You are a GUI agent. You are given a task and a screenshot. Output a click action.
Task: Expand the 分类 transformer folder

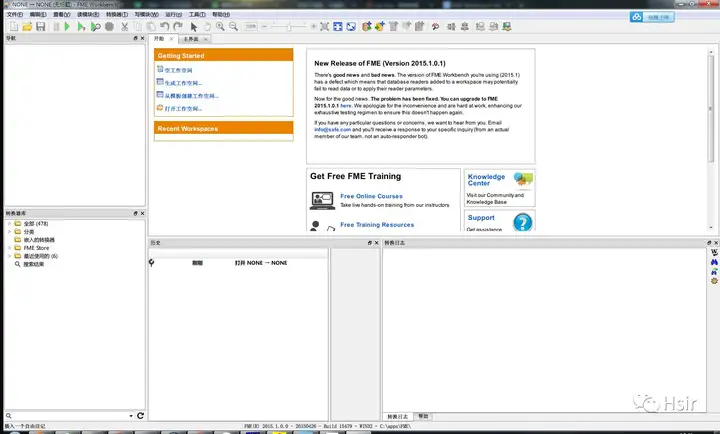click(9, 232)
